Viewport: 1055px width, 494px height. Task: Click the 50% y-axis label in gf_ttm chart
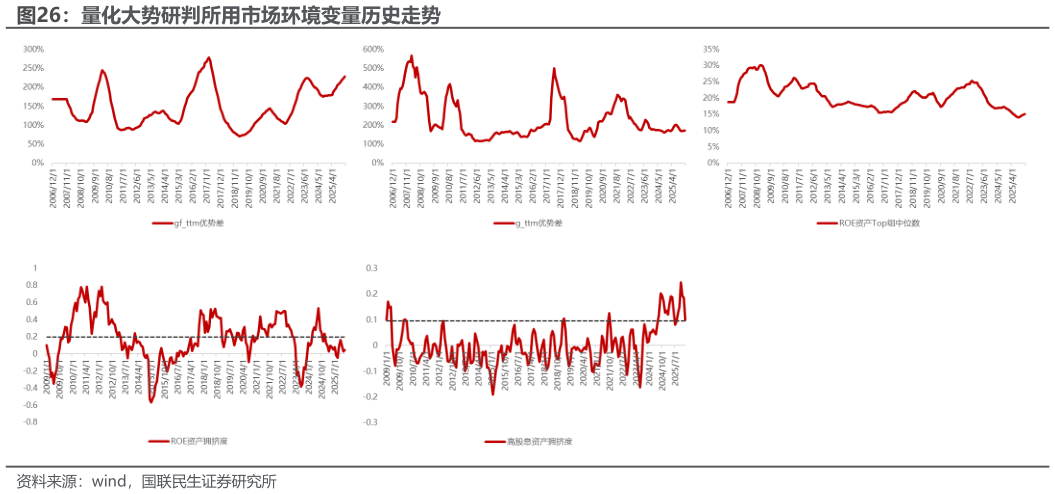point(34,143)
